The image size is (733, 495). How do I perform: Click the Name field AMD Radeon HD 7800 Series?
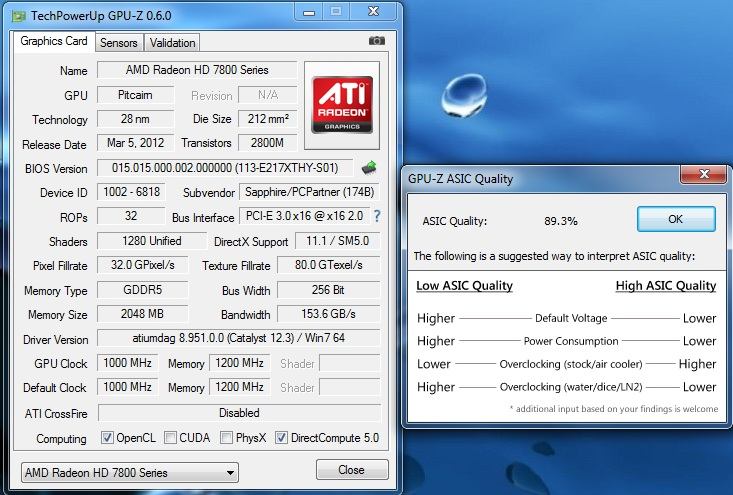coord(197,70)
